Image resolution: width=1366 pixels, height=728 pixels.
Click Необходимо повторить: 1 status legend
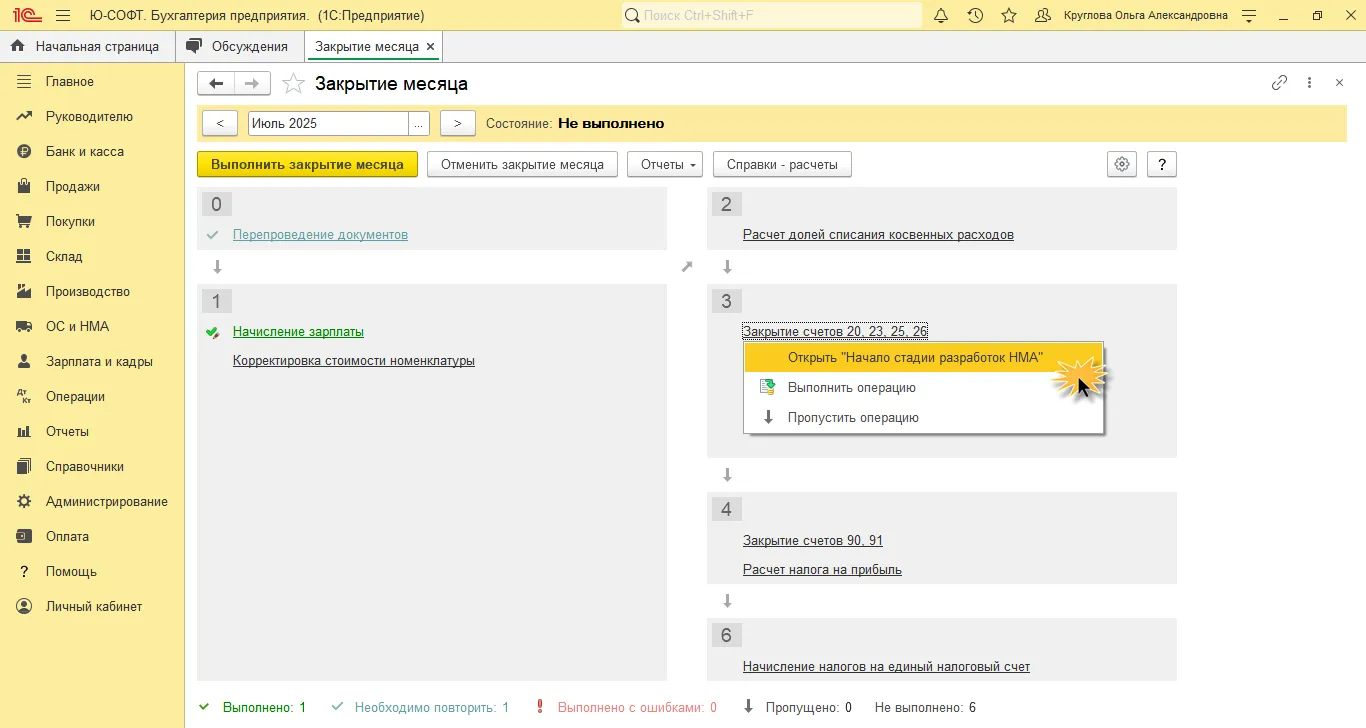point(420,708)
